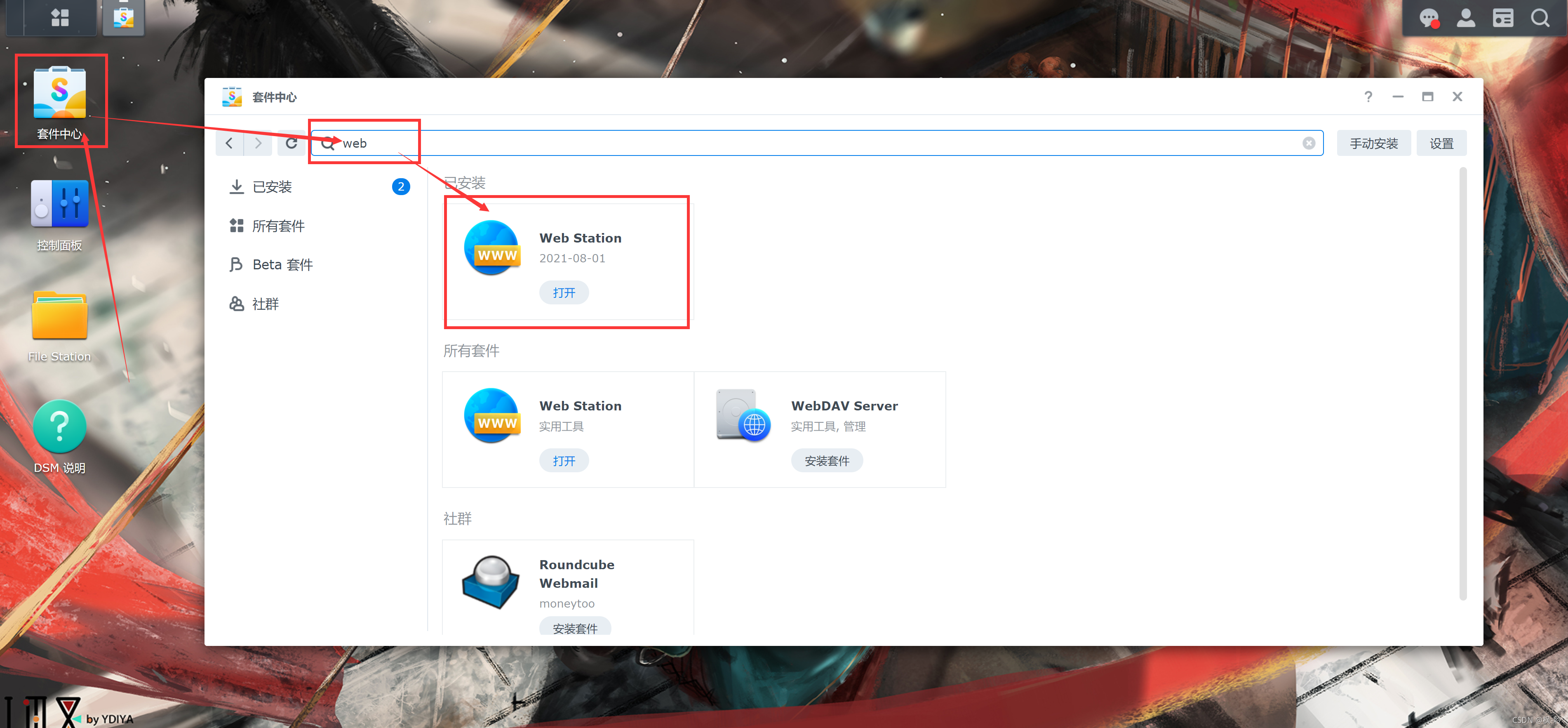Select the installed Web Station package icon
The width and height of the screenshot is (1568, 728).
tap(492, 248)
